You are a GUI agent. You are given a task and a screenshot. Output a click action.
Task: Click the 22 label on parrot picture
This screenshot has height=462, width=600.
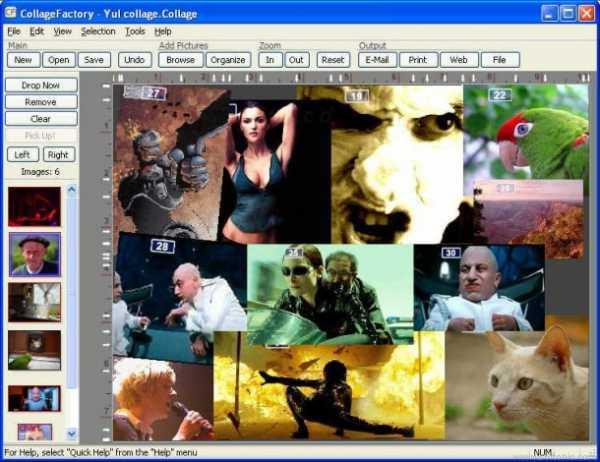(x=500, y=95)
